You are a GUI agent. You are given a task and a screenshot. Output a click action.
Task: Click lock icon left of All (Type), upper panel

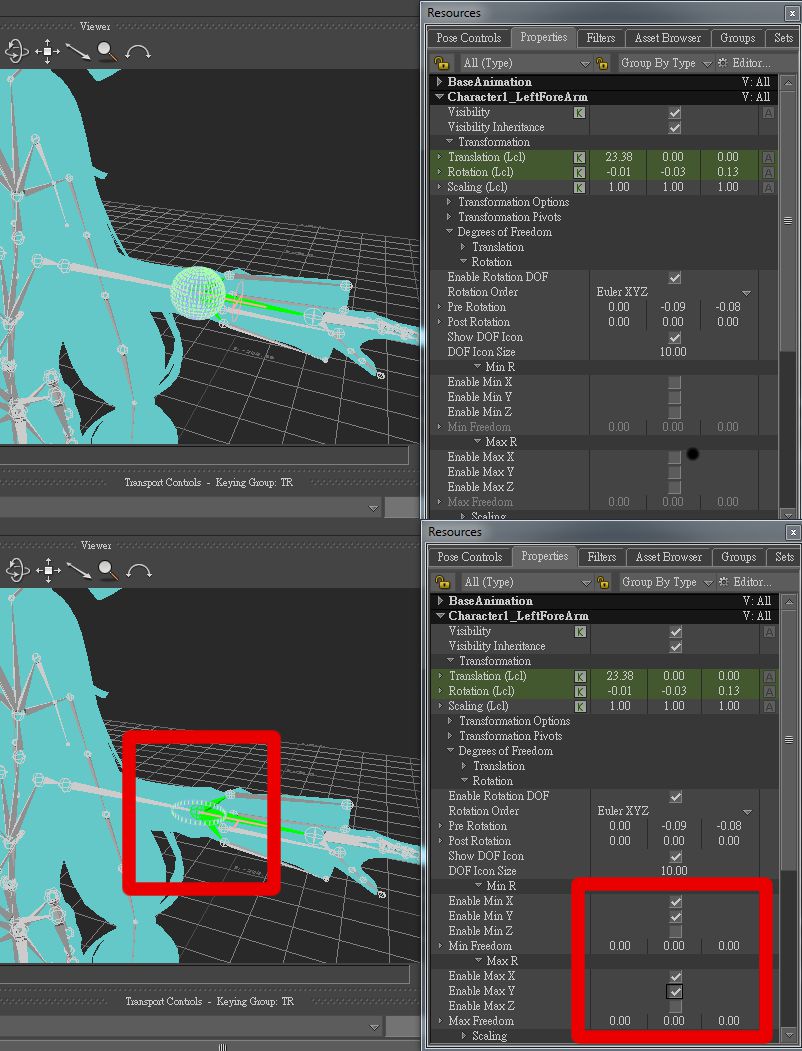(441, 63)
